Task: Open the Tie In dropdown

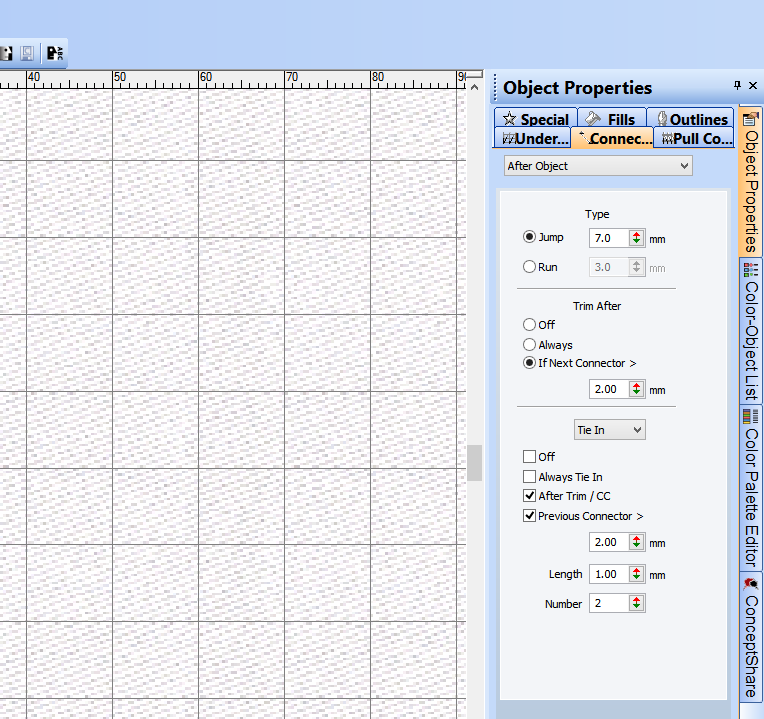Action: (610, 430)
